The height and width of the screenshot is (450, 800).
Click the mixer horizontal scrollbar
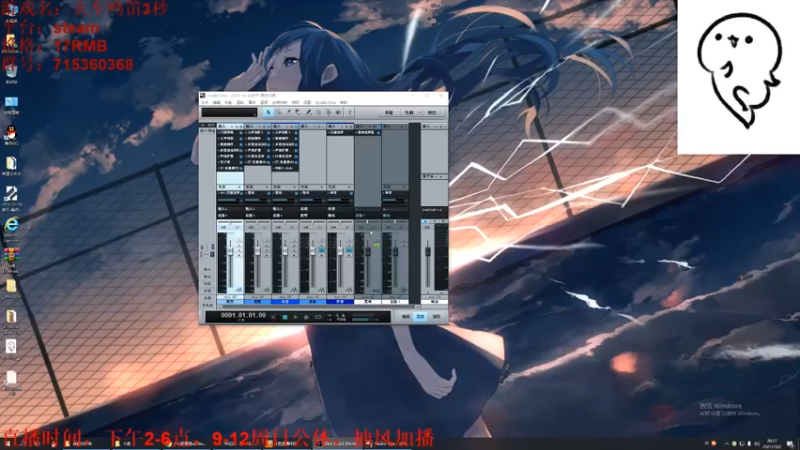click(x=317, y=307)
